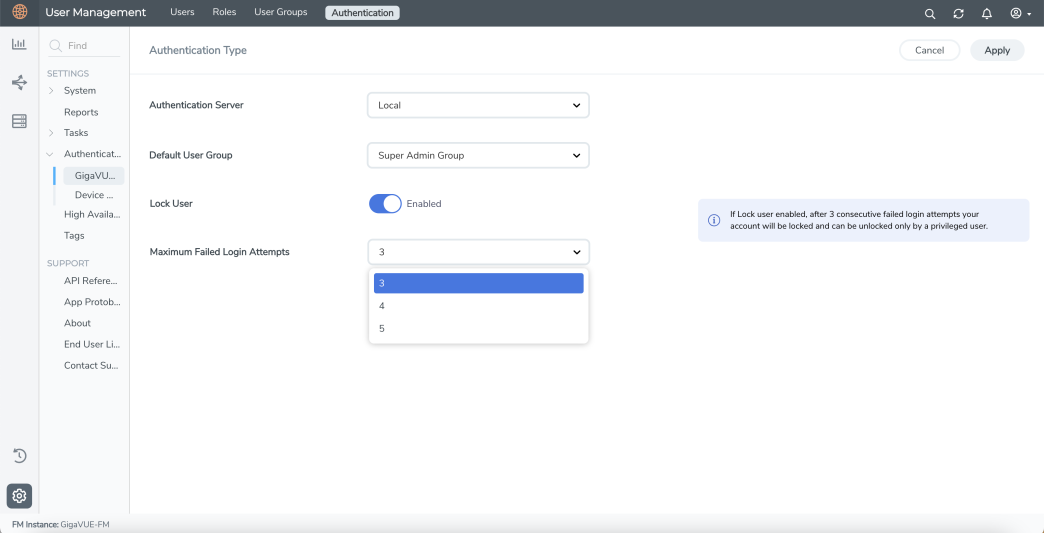Disable the Lock User toggle
Viewport: 1044px width, 533px height.
385,204
